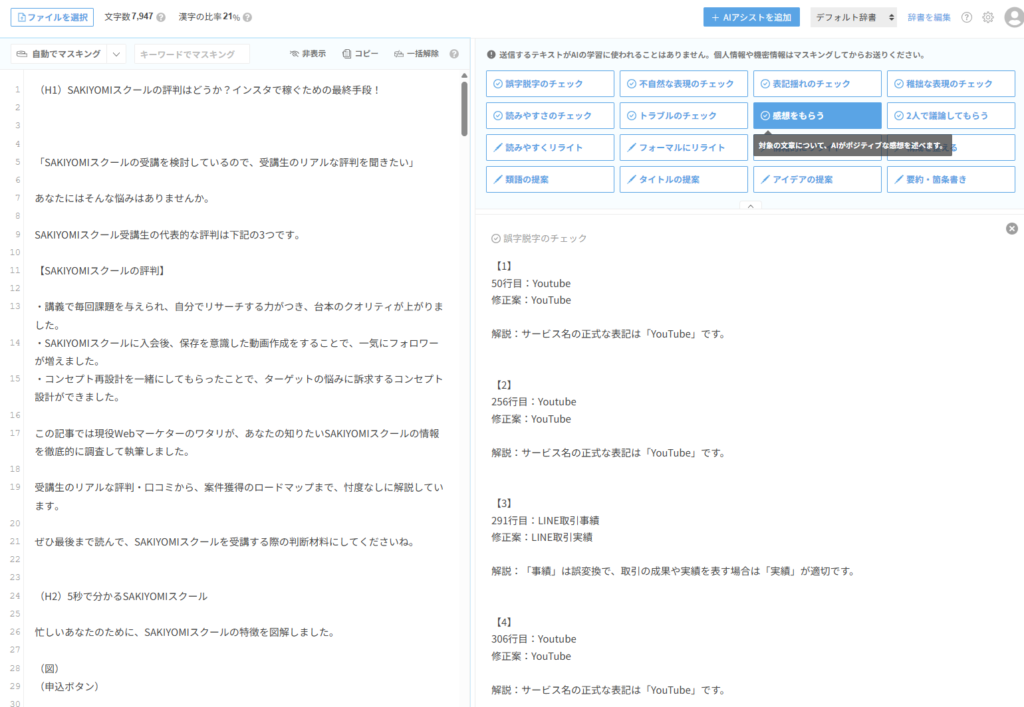The image size is (1024, 707).
Task: Select 2人で議論してもらう
Action: [951, 116]
